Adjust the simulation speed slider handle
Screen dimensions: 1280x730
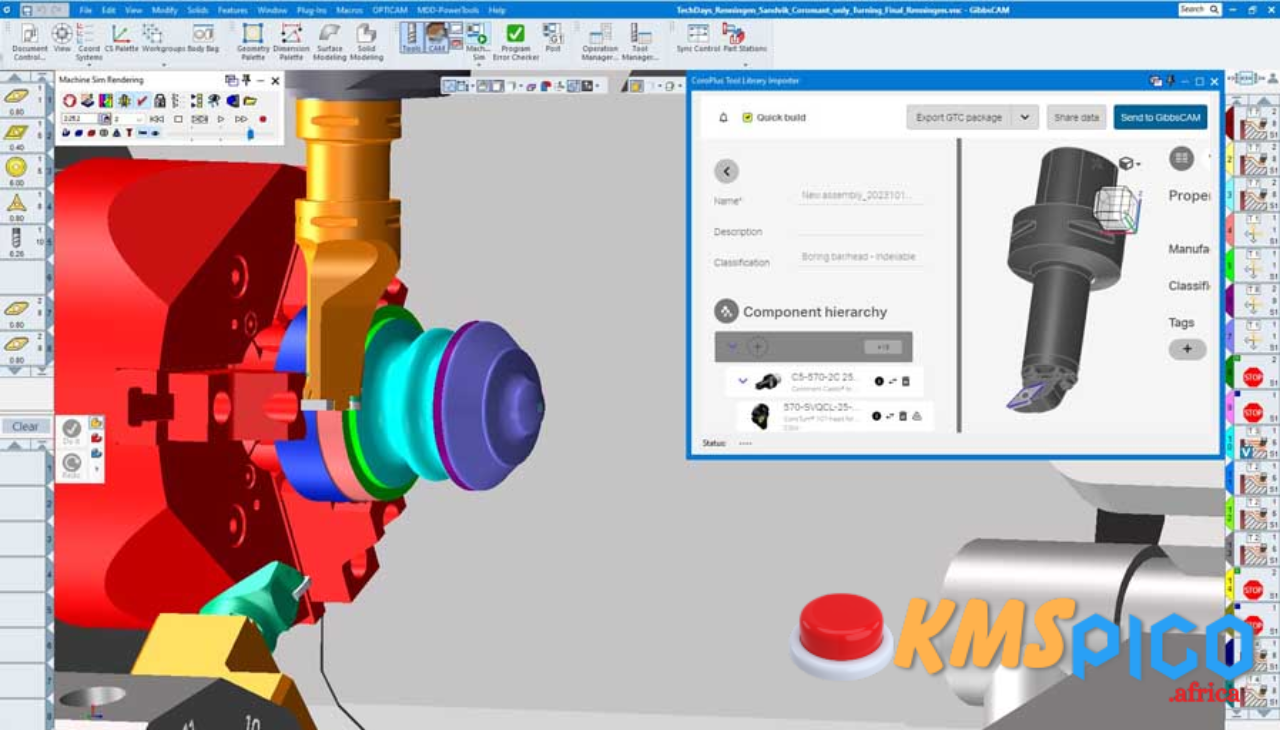pyautogui.click(x=250, y=132)
